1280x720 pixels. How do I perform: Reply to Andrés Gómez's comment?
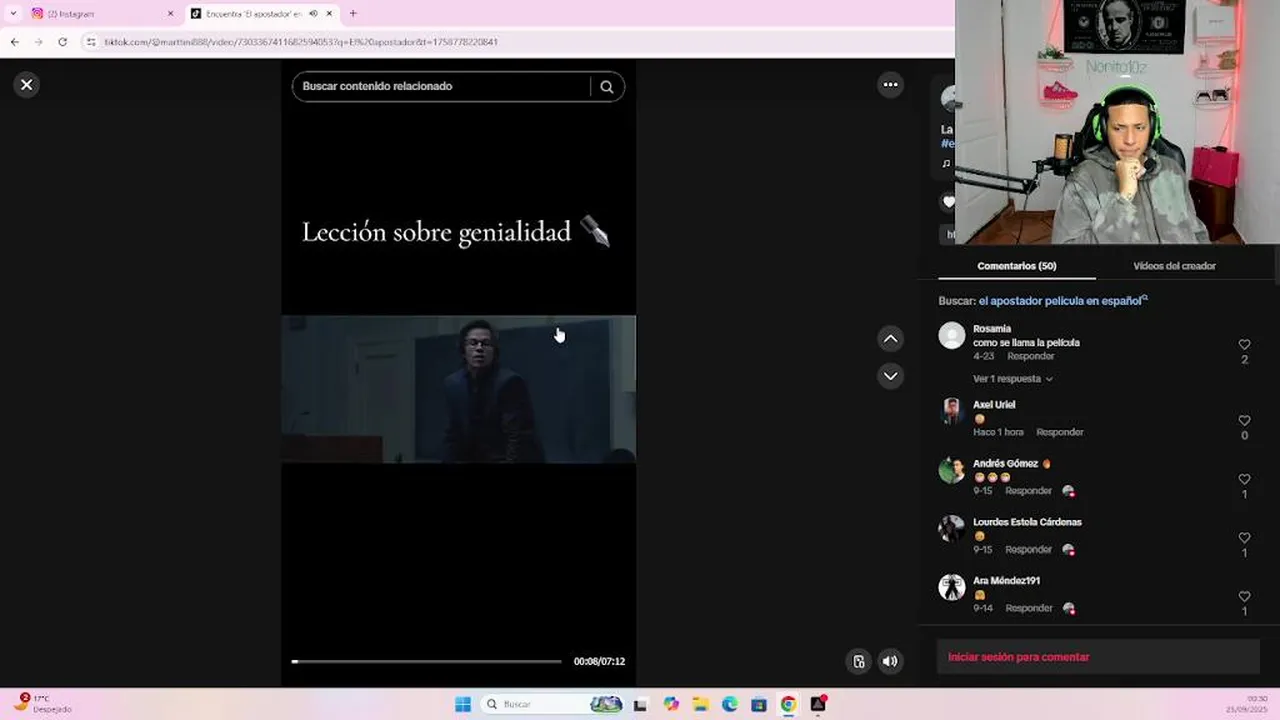click(1028, 492)
